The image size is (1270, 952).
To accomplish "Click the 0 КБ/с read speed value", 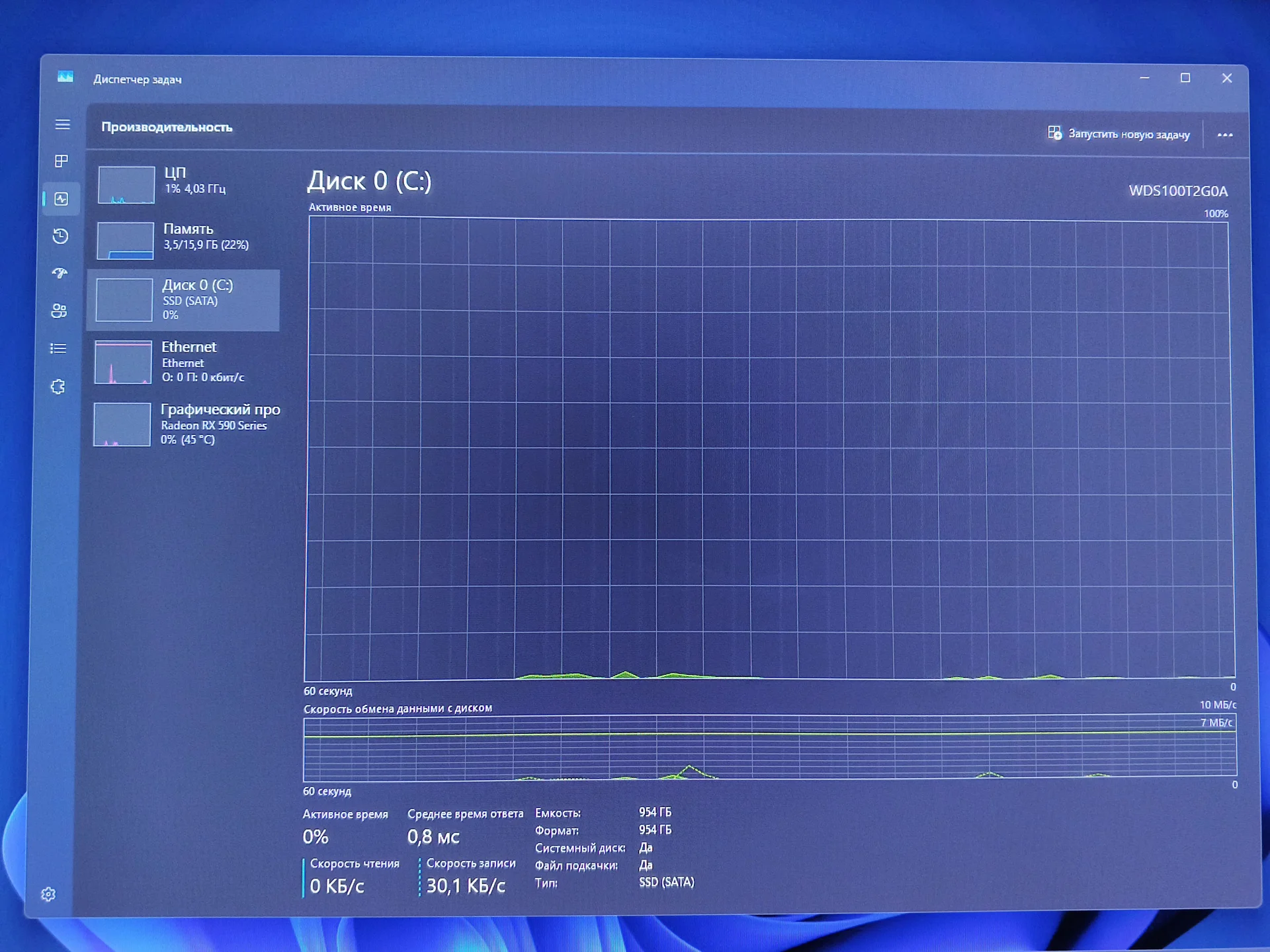I will [x=337, y=886].
